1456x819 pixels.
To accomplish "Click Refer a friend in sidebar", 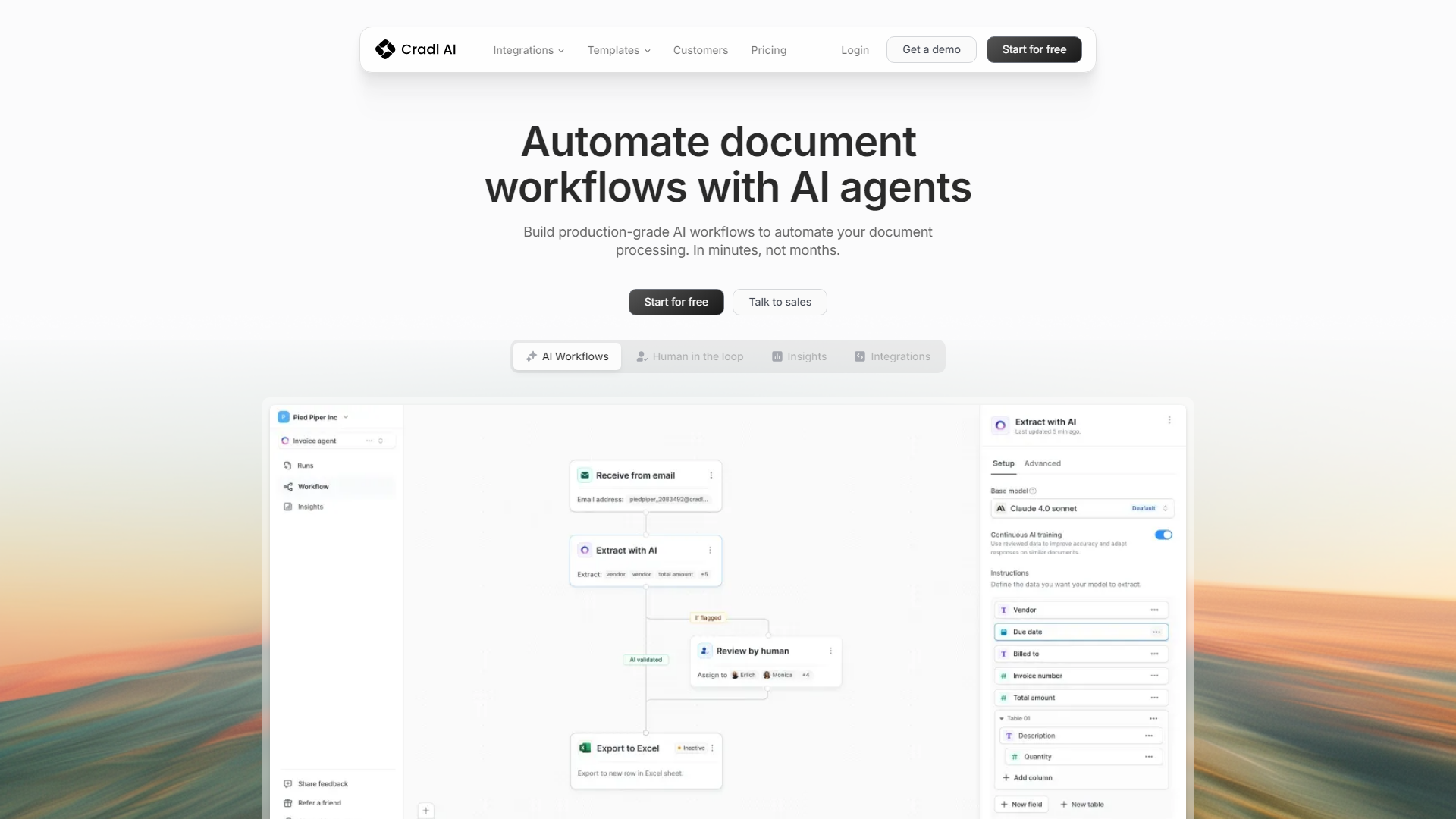I will tap(319, 802).
